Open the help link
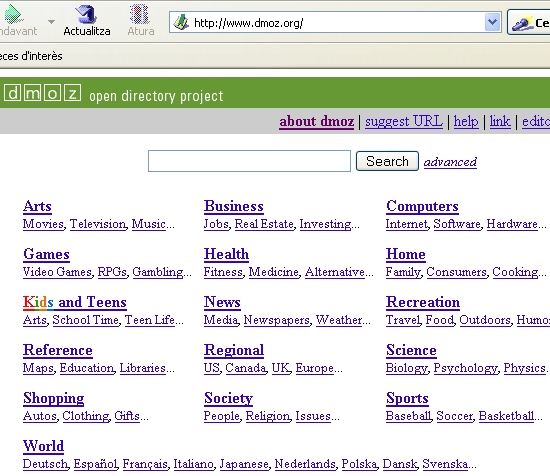Image resolution: width=550 pixels, height=476 pixels. tap(466, 121)
